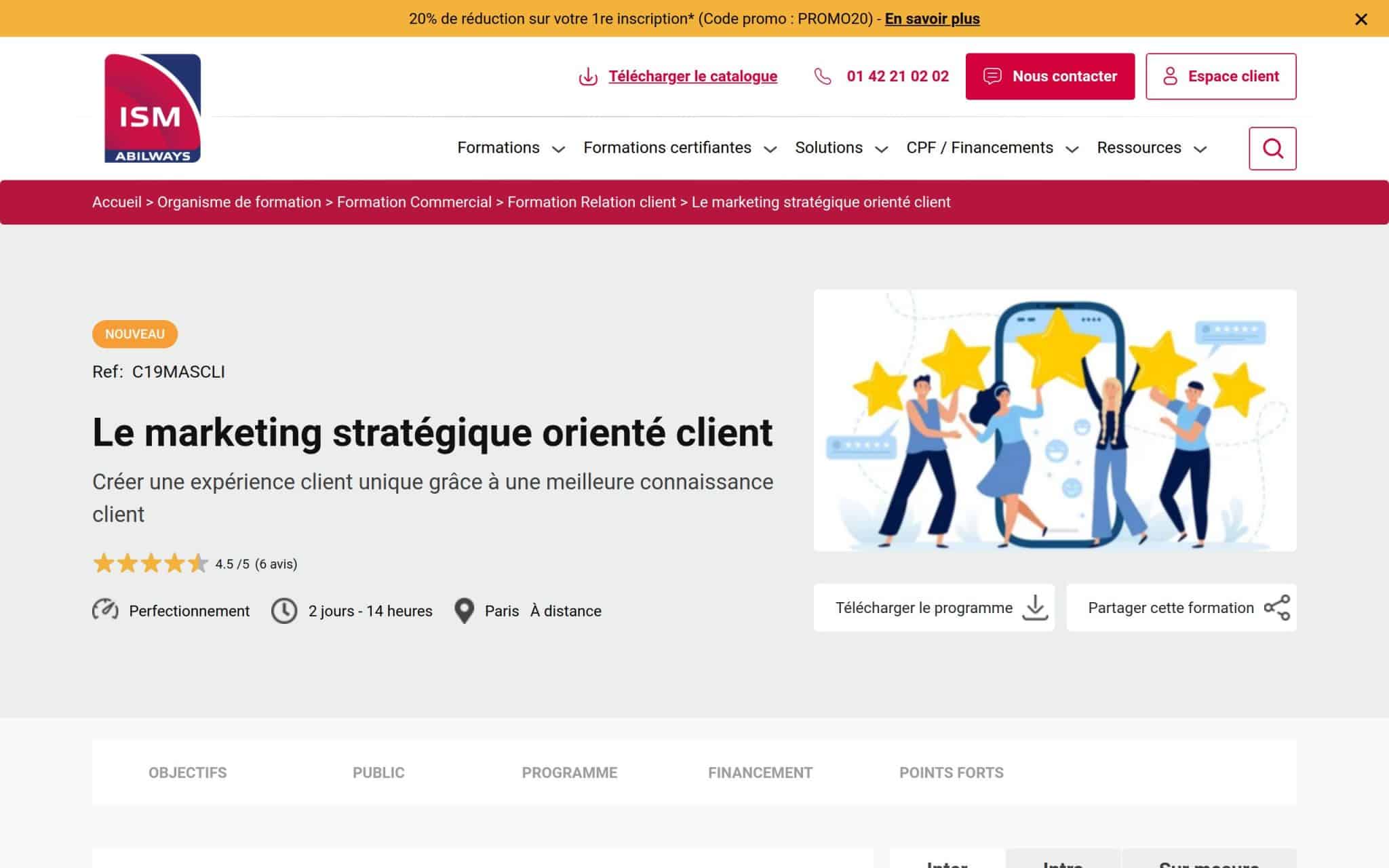Screen dimensions: 1389x868
Task: Close the promo banner with X
Action: pyautogui.click(x=1361, y=19)
